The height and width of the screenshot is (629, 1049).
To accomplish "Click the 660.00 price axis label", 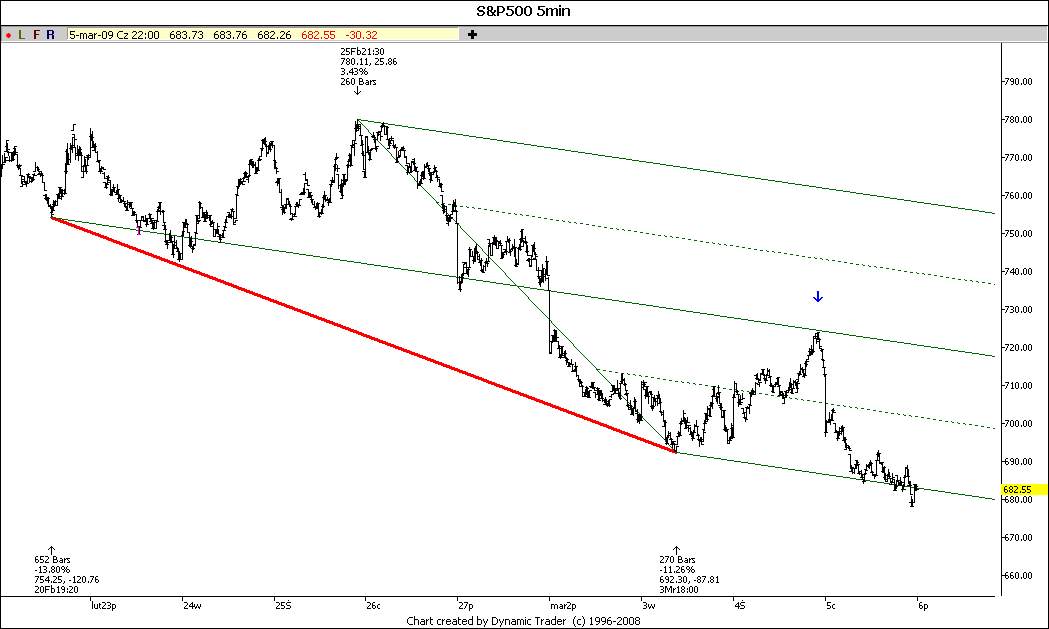I will click(1019, 575).
